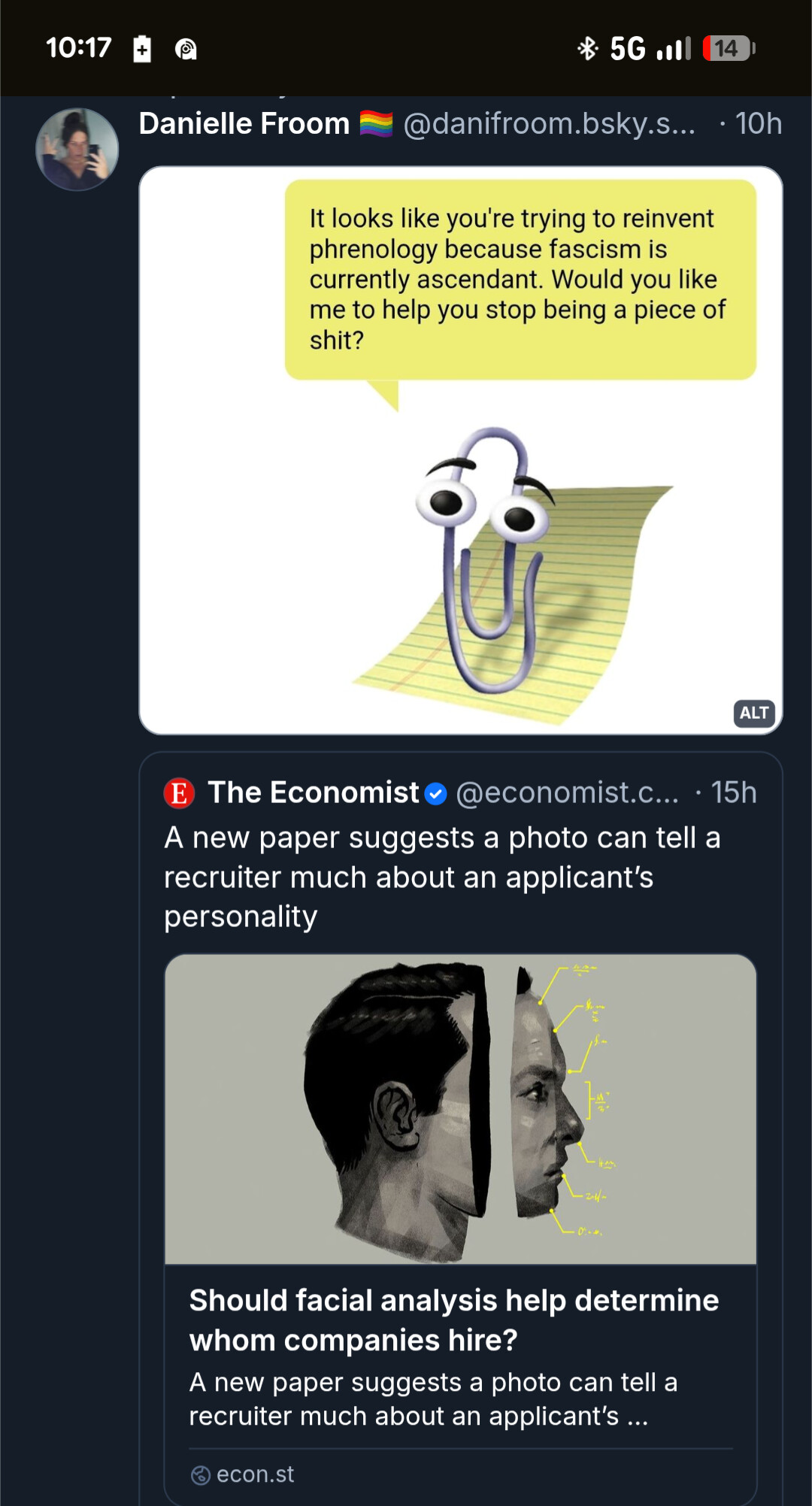Viewport: 812px width, 1506px height.
Task: Open Danielle Froom's profile avatar
Action: 77,150
